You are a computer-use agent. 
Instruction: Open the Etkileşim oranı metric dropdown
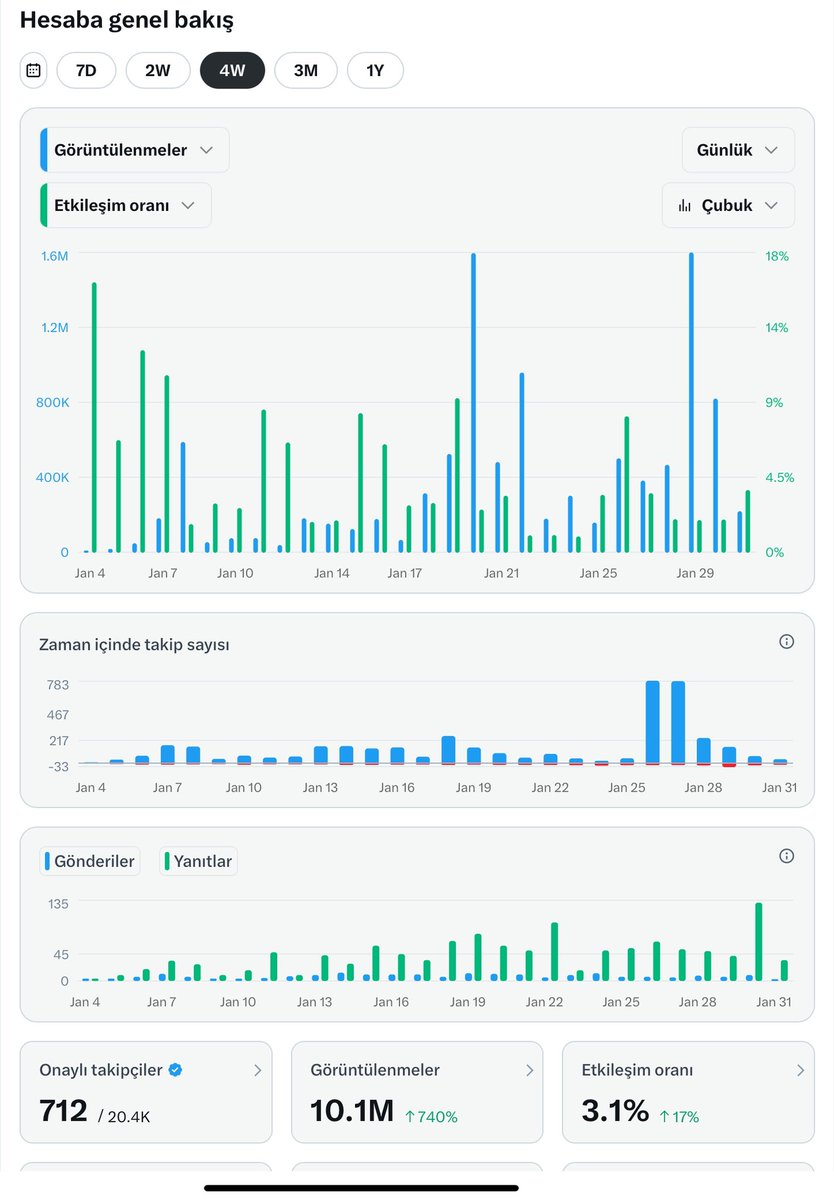pyautogui.click(x=125, y=205)
